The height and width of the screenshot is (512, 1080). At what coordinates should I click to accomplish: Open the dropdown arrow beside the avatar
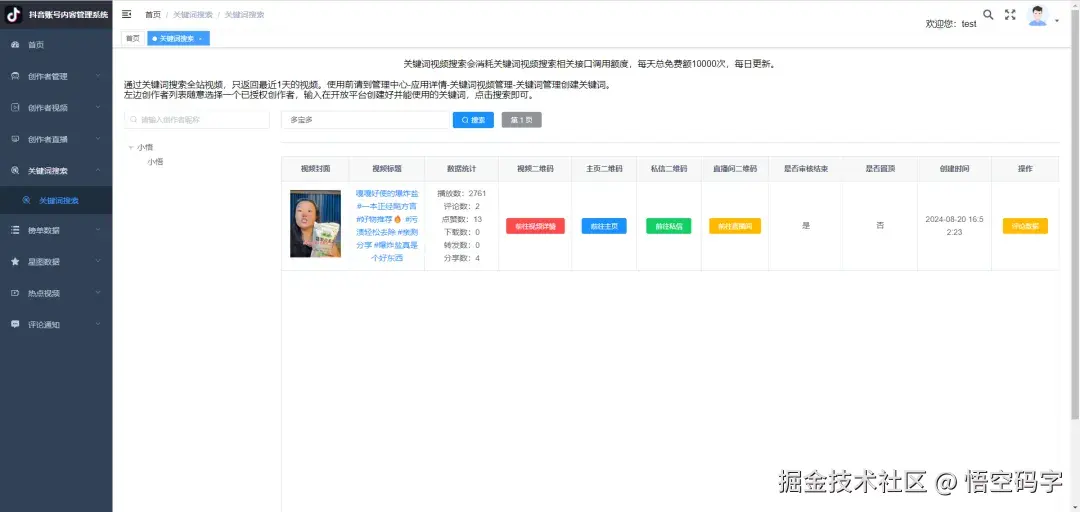(x=1057, y=21)
